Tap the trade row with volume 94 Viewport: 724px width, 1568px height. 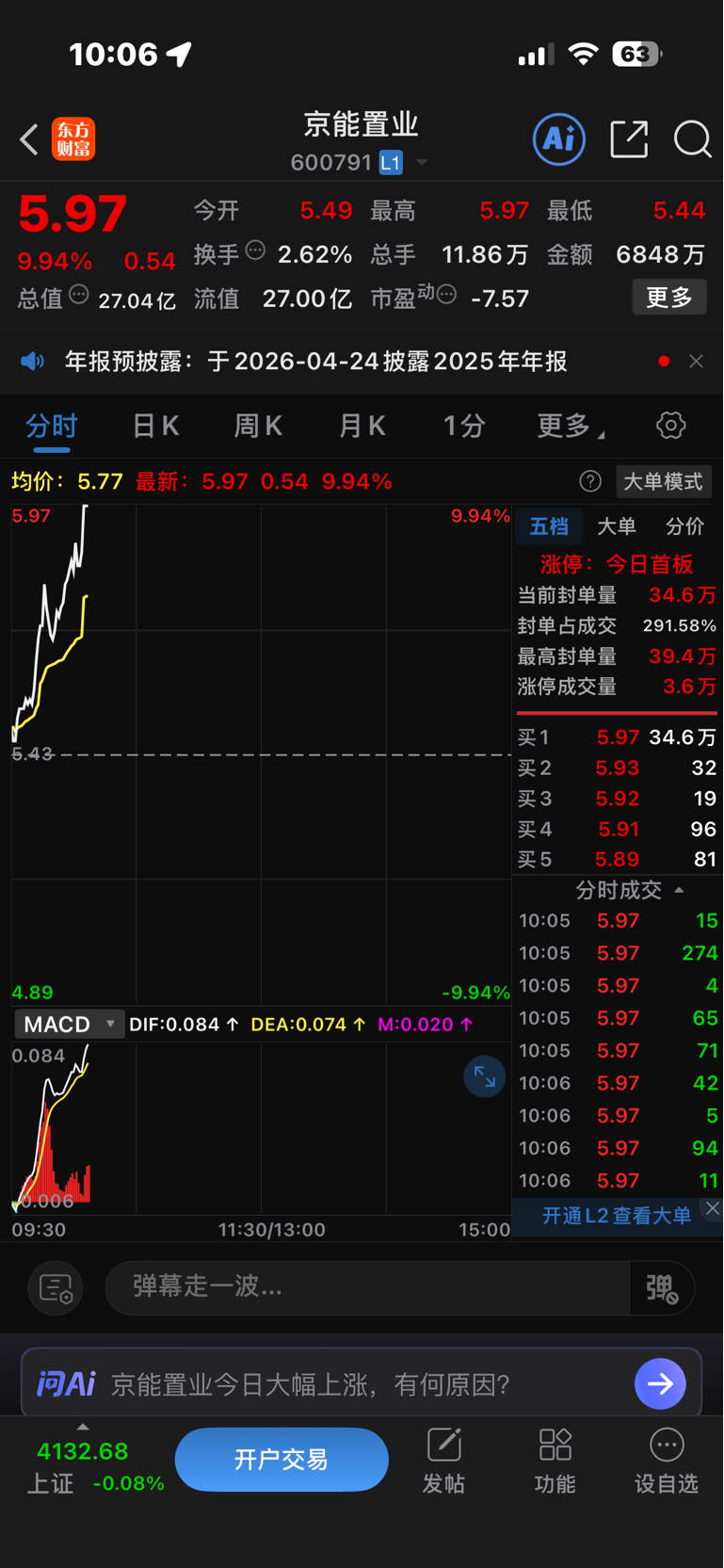(618, 1148)
